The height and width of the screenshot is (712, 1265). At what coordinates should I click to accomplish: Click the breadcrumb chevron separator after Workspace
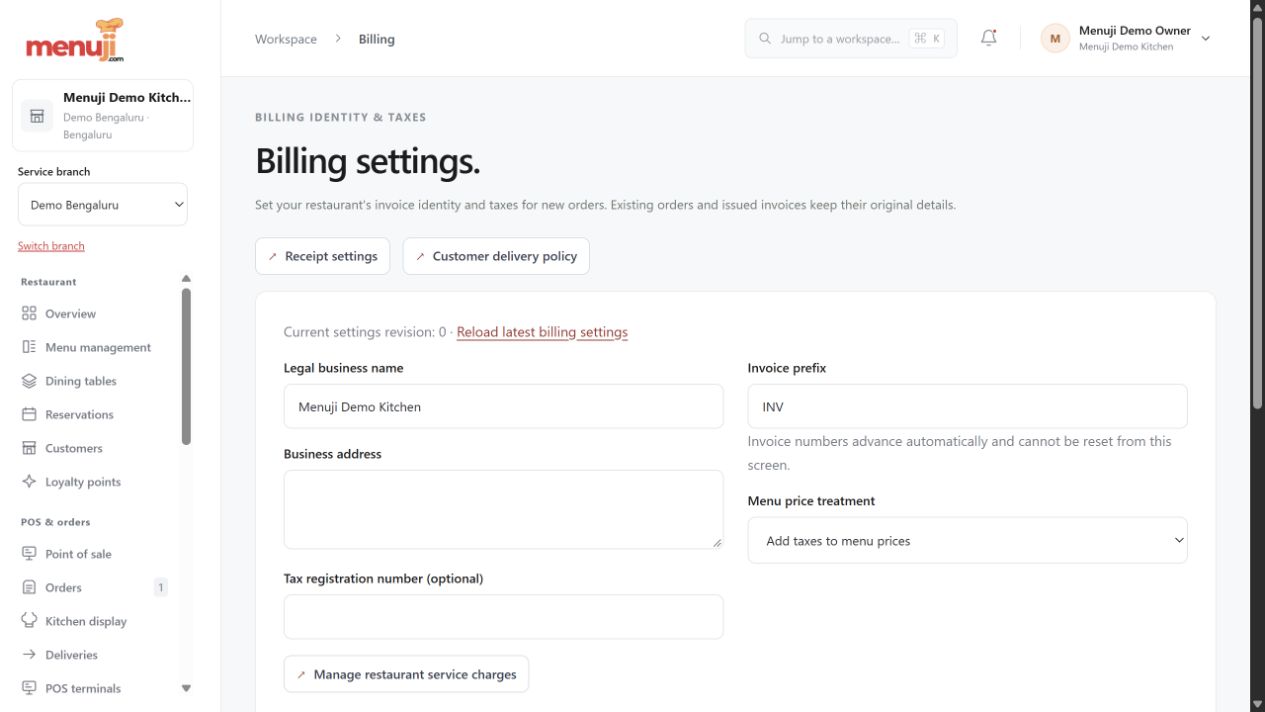[x=338, y=39]
